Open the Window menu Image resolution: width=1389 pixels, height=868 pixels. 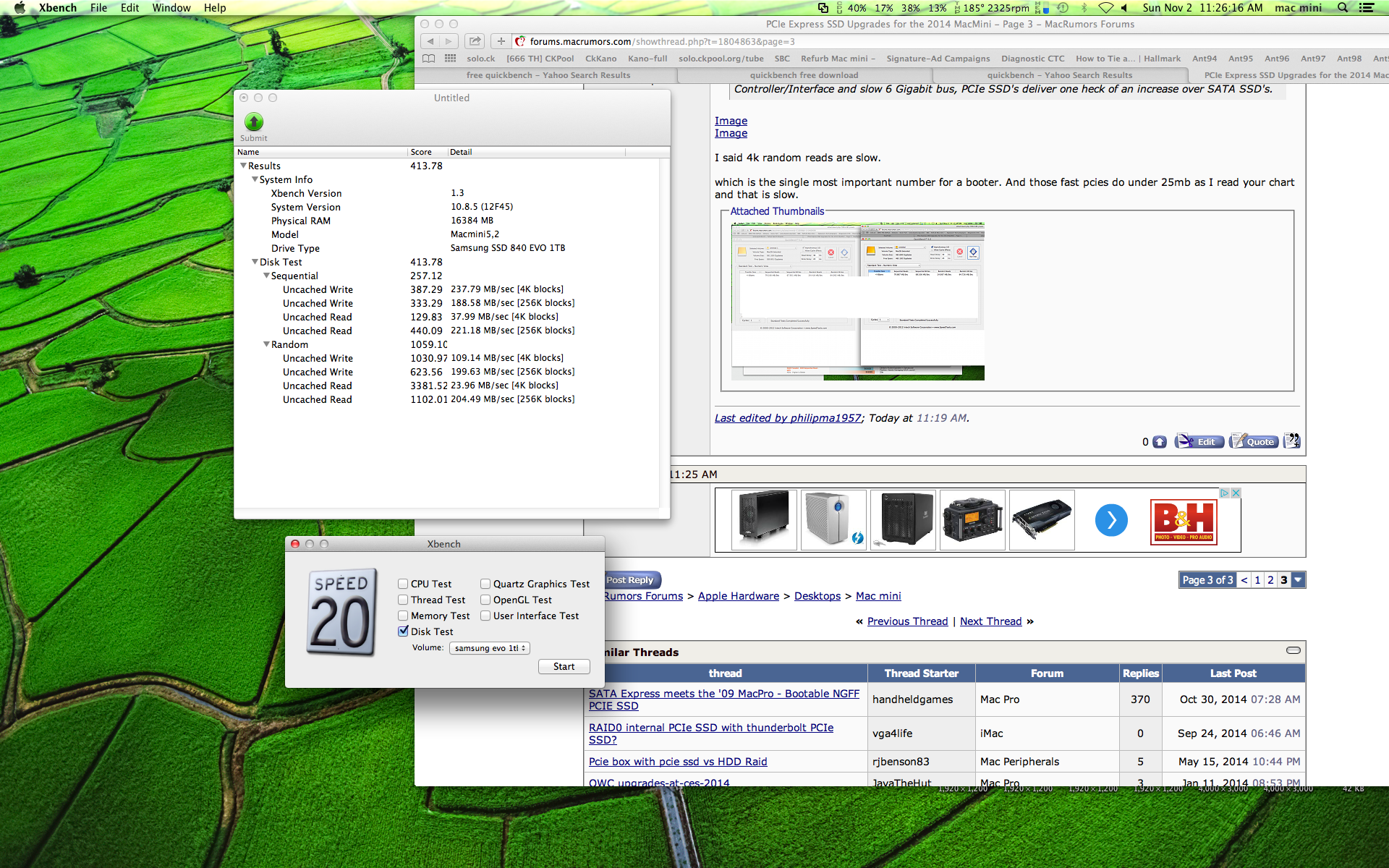(x=171, y=8)
